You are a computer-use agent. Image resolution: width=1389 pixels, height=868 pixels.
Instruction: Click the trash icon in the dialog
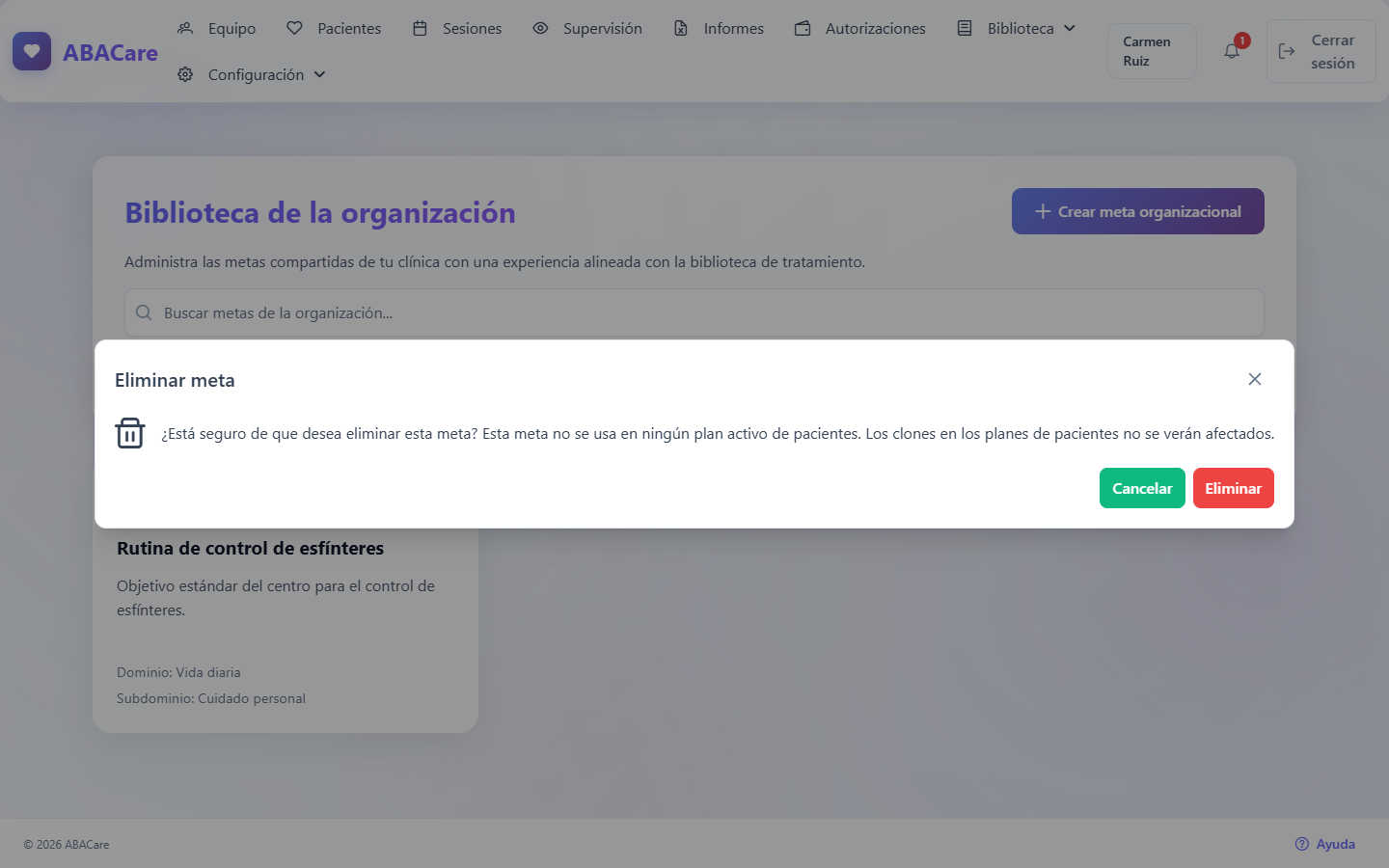130,433
